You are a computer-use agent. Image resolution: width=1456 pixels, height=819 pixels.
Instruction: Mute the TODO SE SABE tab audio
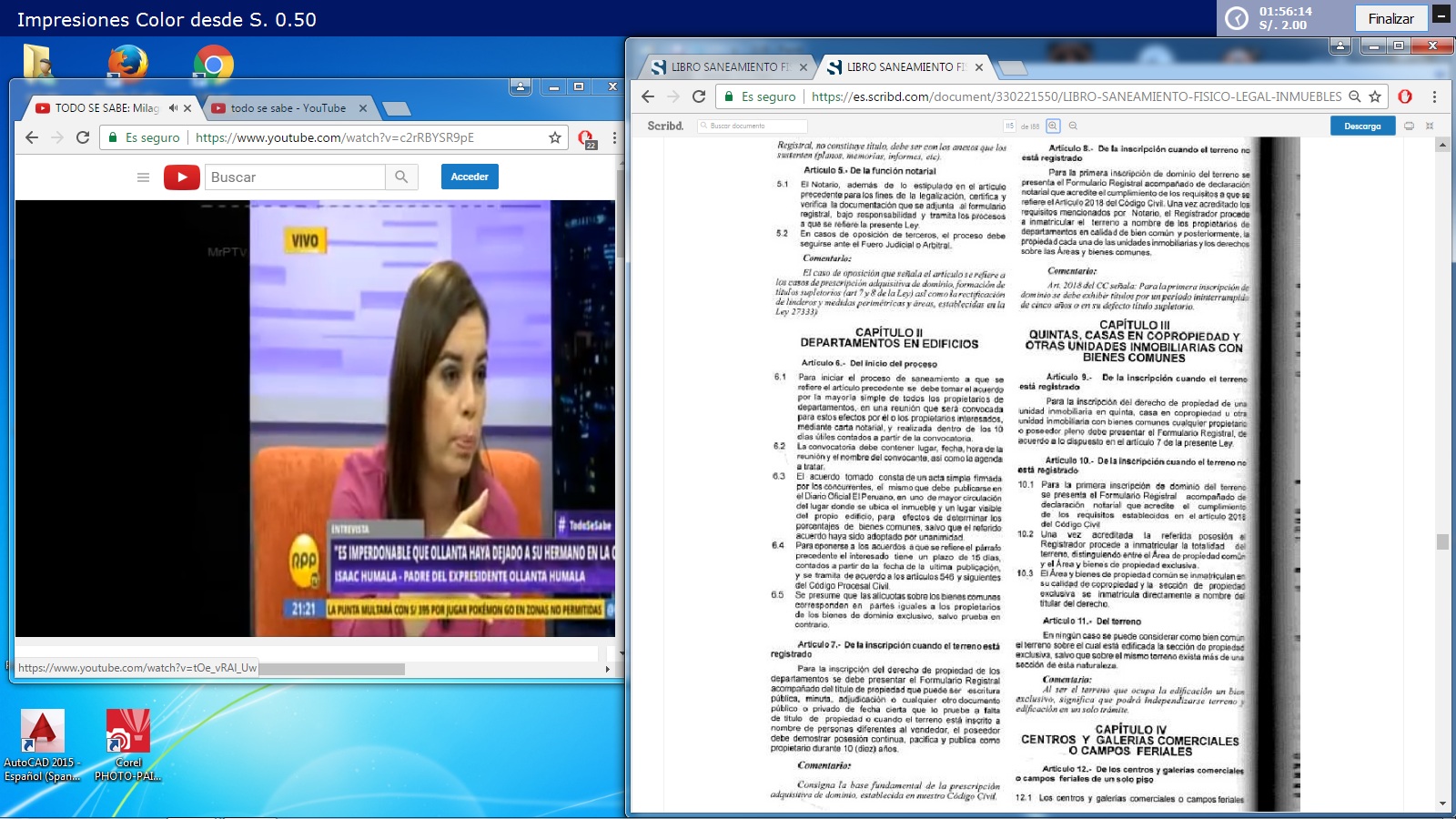tap(173, 108)
